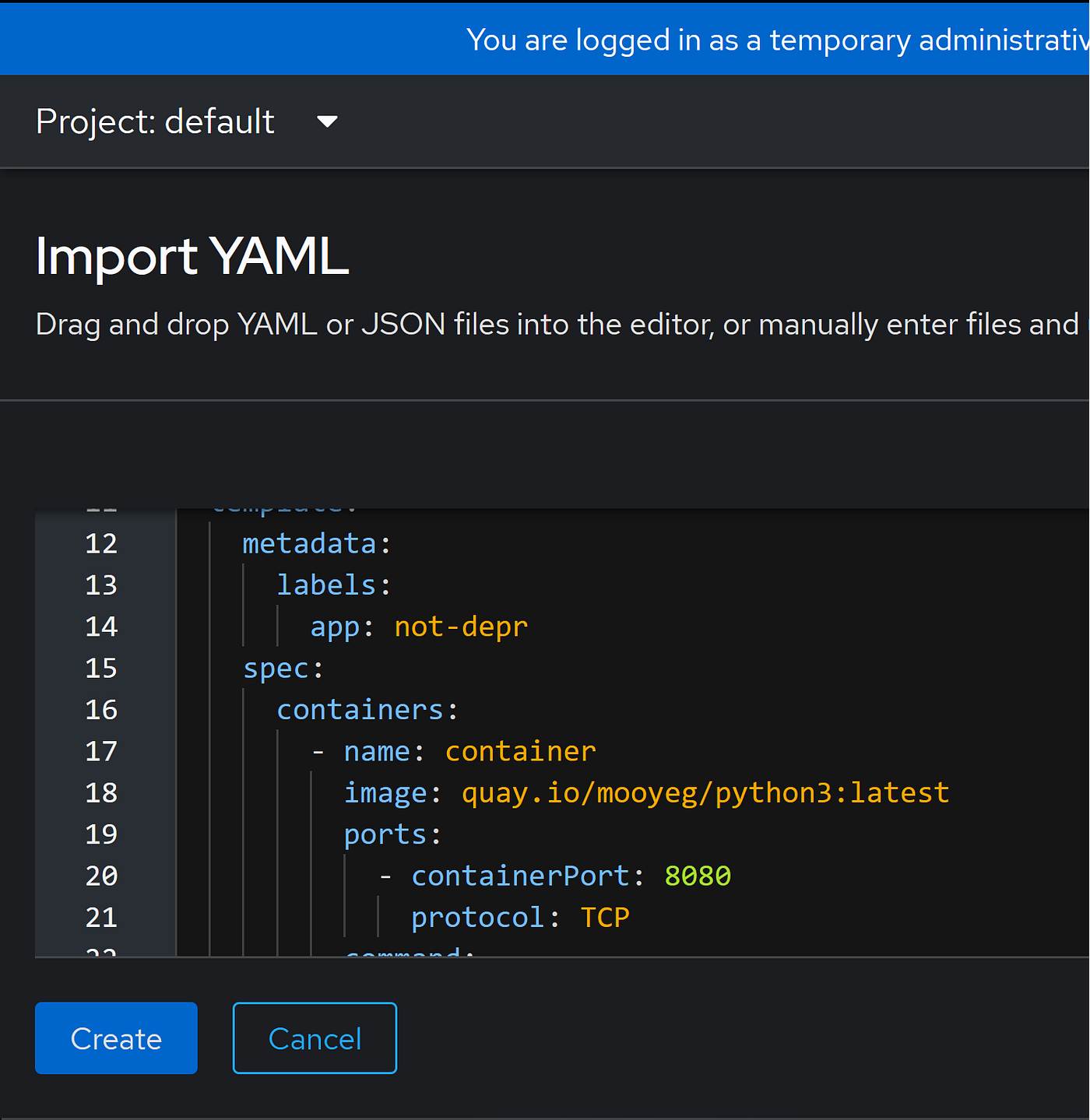The height and width of the screenshot is (1120, 1090).
Task: Place cursor on the metadata: key
Action: coord(317,543)
